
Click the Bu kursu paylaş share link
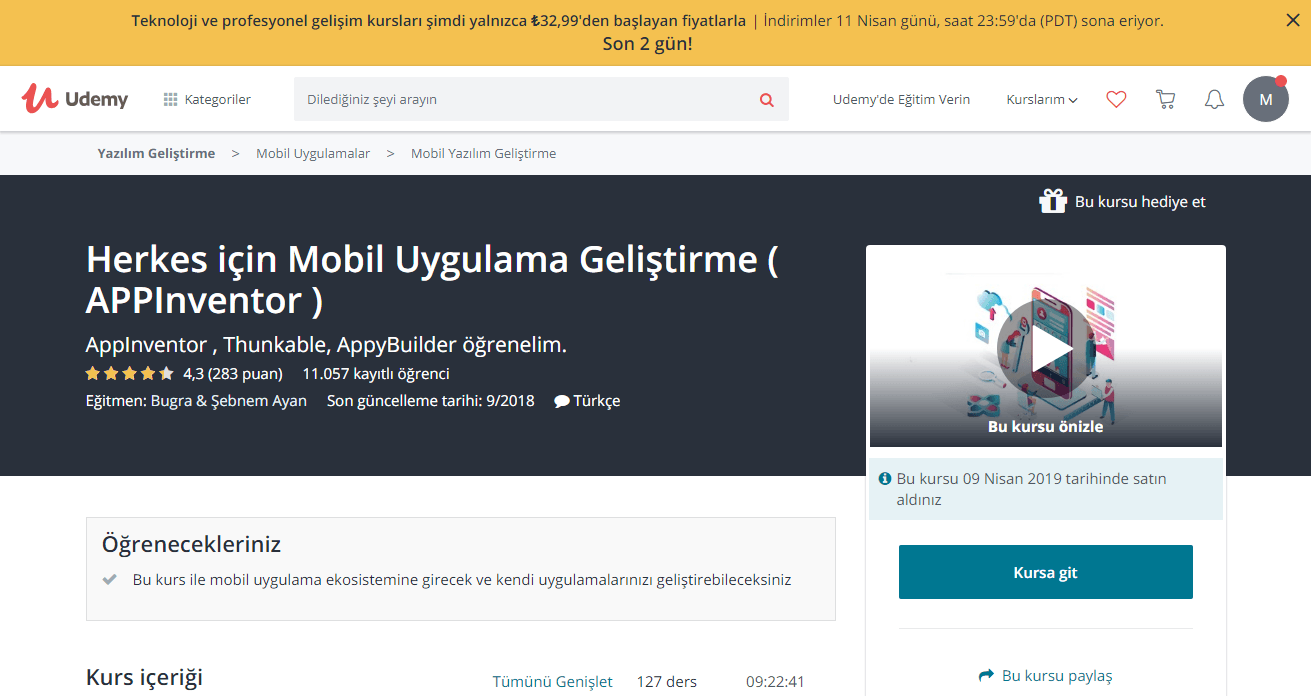pyautogui.click(x=1045, y=676)
